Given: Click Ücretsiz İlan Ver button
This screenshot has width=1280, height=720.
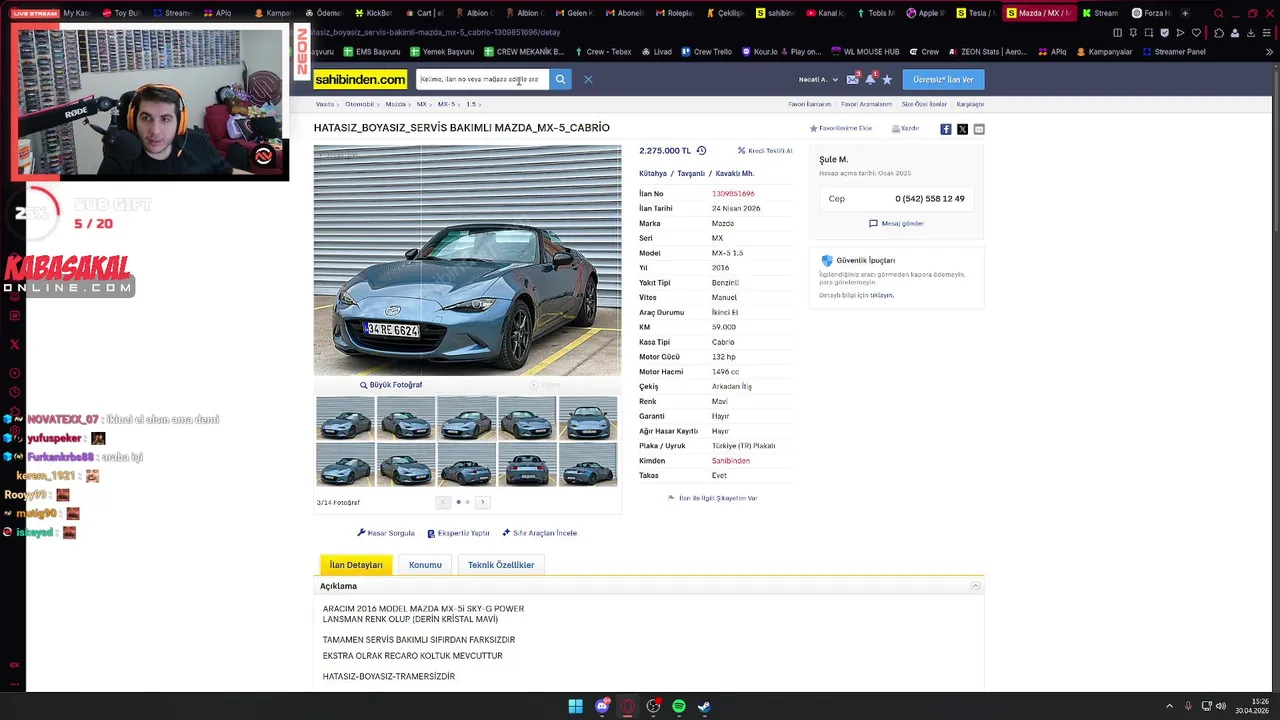Looking at the screenshot, I should pos(943,79).
